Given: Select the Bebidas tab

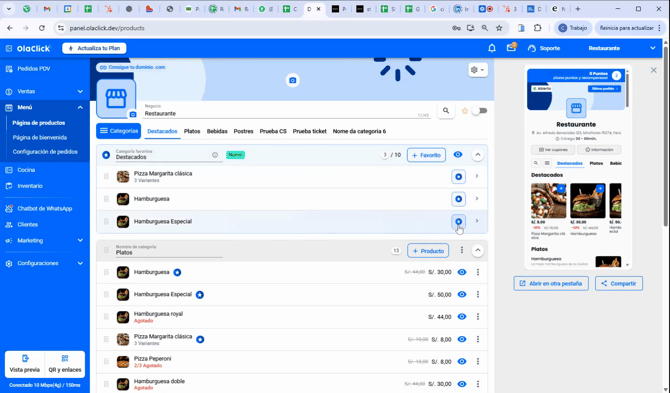Looking at the screenshot, I should click(x=217, y=131).
